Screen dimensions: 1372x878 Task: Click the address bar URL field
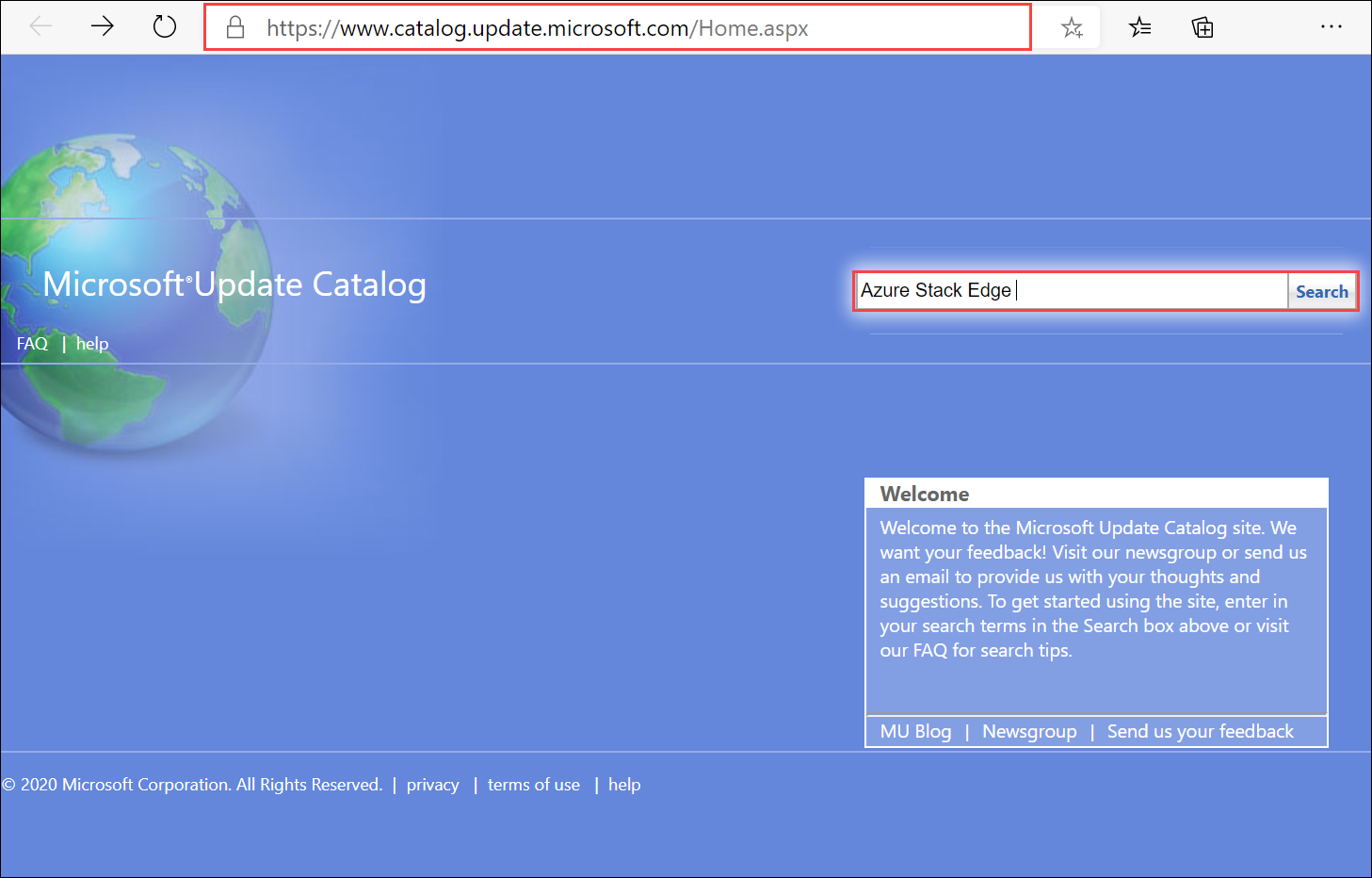618,27
